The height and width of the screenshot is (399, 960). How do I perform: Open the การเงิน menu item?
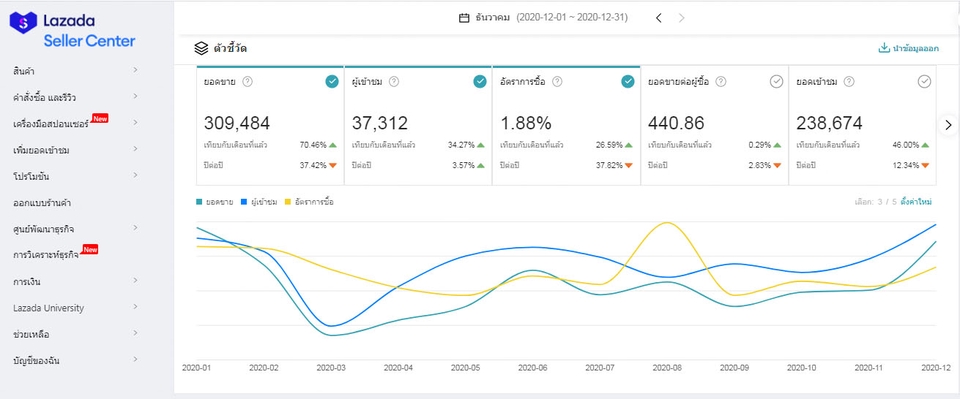[26, 282]
